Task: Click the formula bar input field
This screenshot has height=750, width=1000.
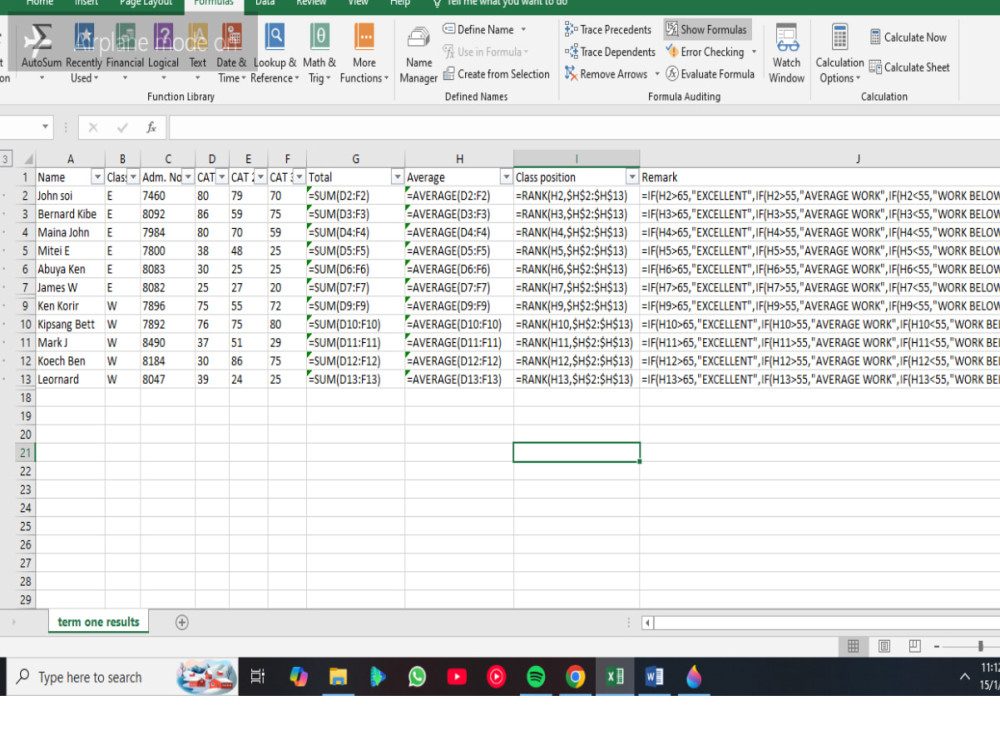Action: point(584,128)
